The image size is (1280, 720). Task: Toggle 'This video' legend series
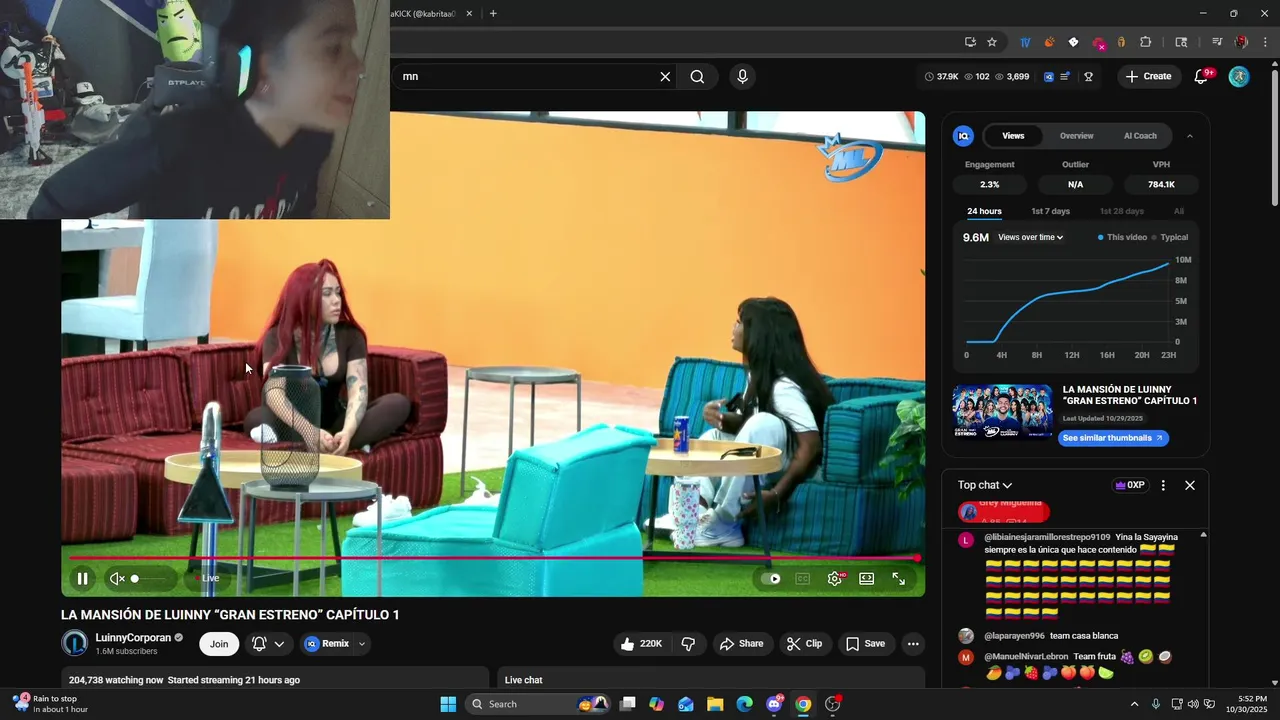pyautogui.click(x=1122, y=237)
